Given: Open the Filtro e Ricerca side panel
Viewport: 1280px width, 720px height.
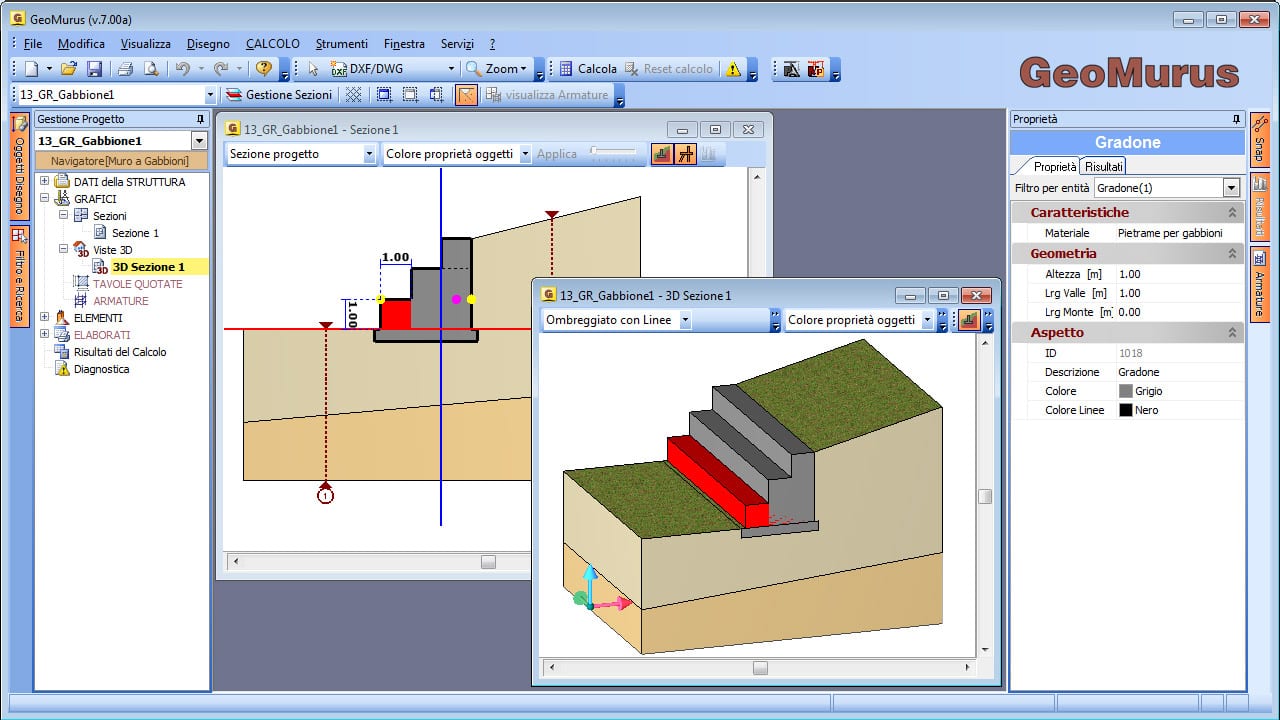Looking at the screenshot, I should pos(19,276).
